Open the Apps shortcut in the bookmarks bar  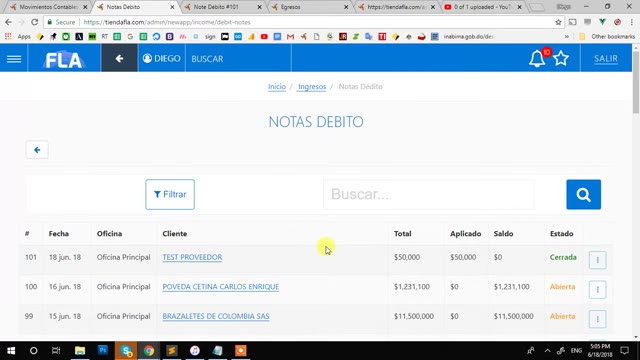18,37
